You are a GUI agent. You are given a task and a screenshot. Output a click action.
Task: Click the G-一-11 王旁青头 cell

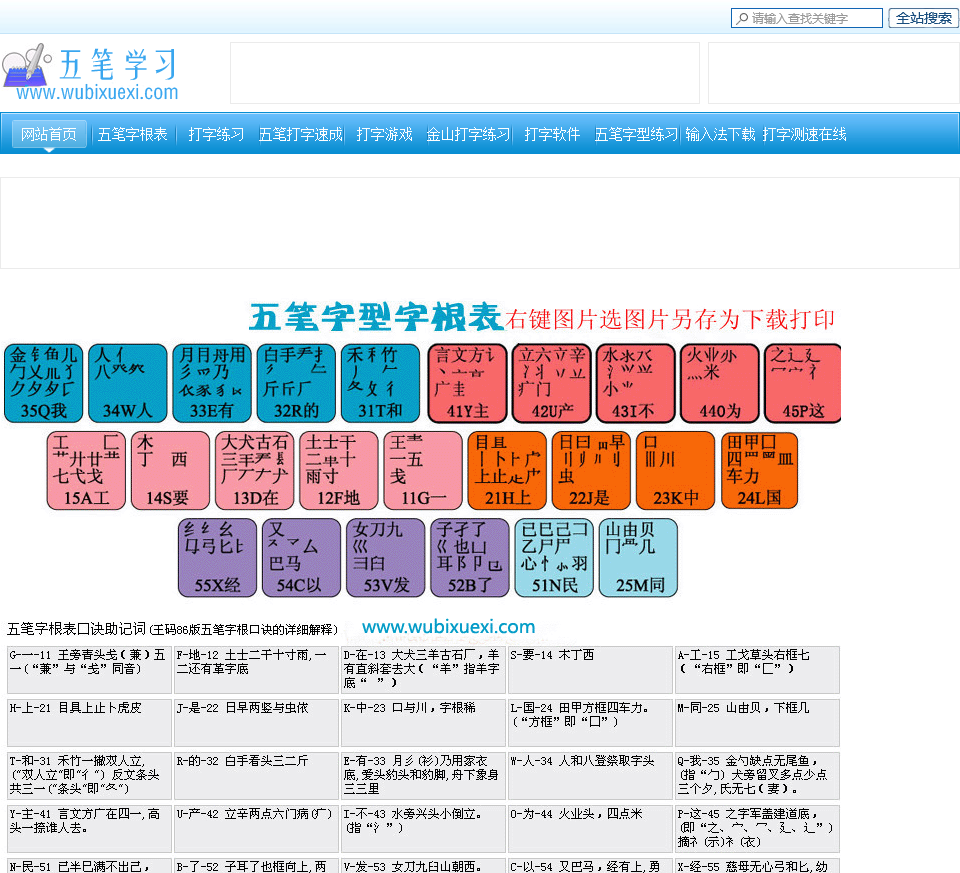[x=89, y=670]
